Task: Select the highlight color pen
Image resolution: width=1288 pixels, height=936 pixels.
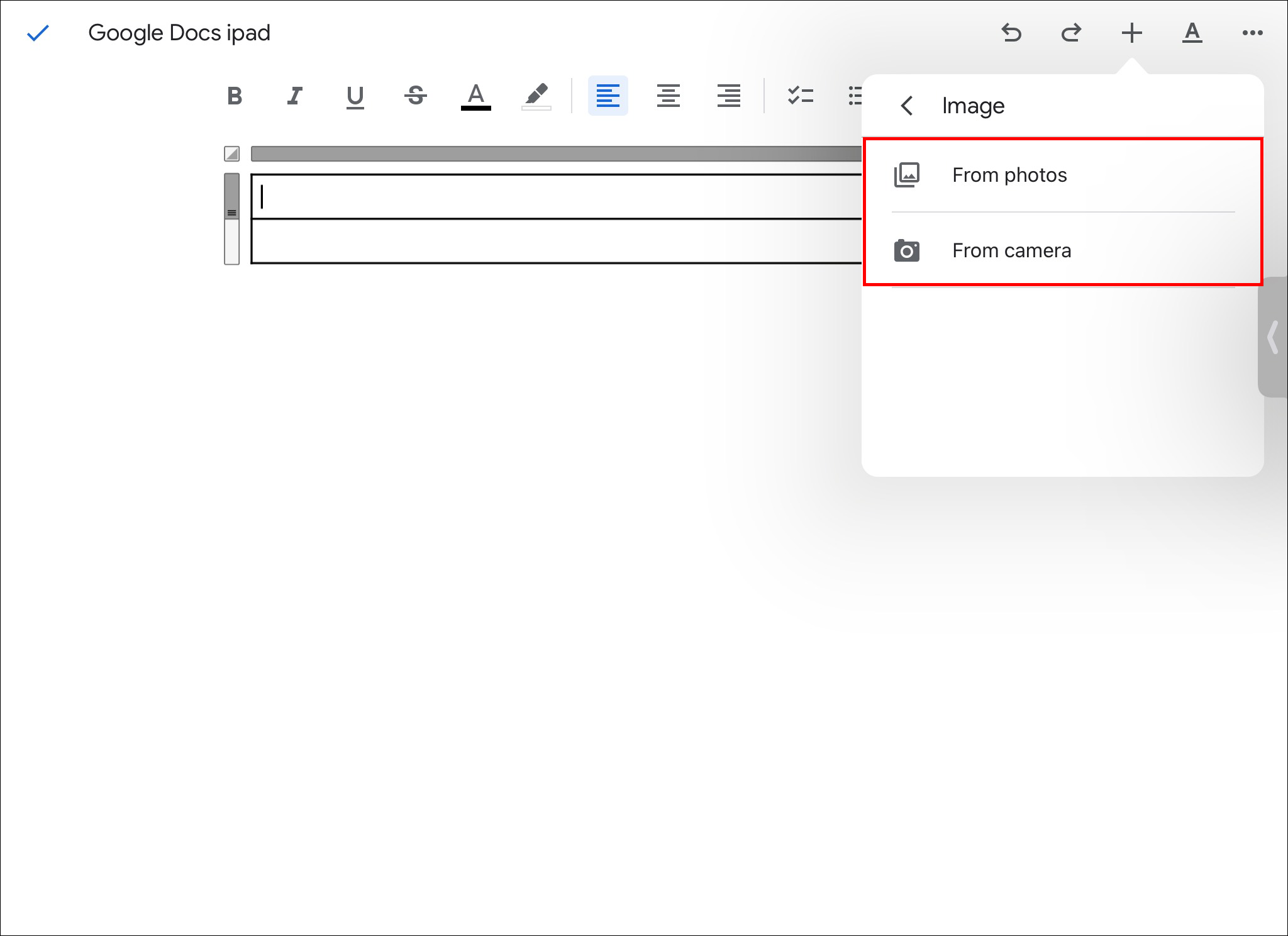Action: click(x=536, y=96)
